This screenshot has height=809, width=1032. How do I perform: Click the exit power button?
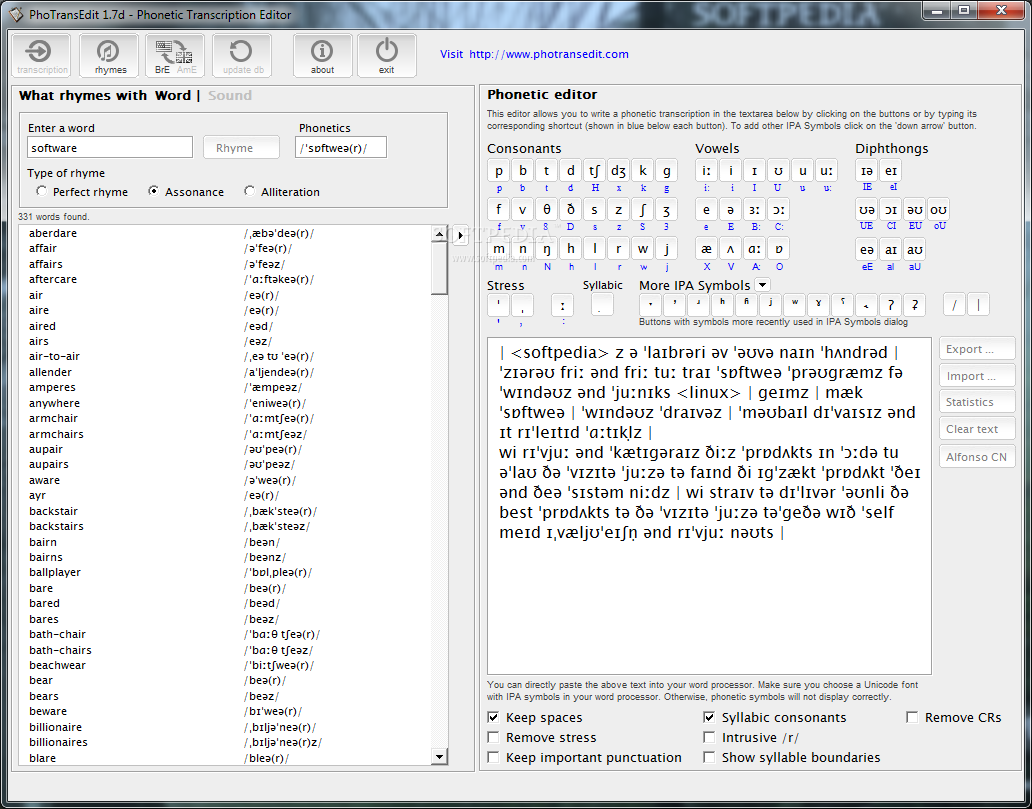387,56
